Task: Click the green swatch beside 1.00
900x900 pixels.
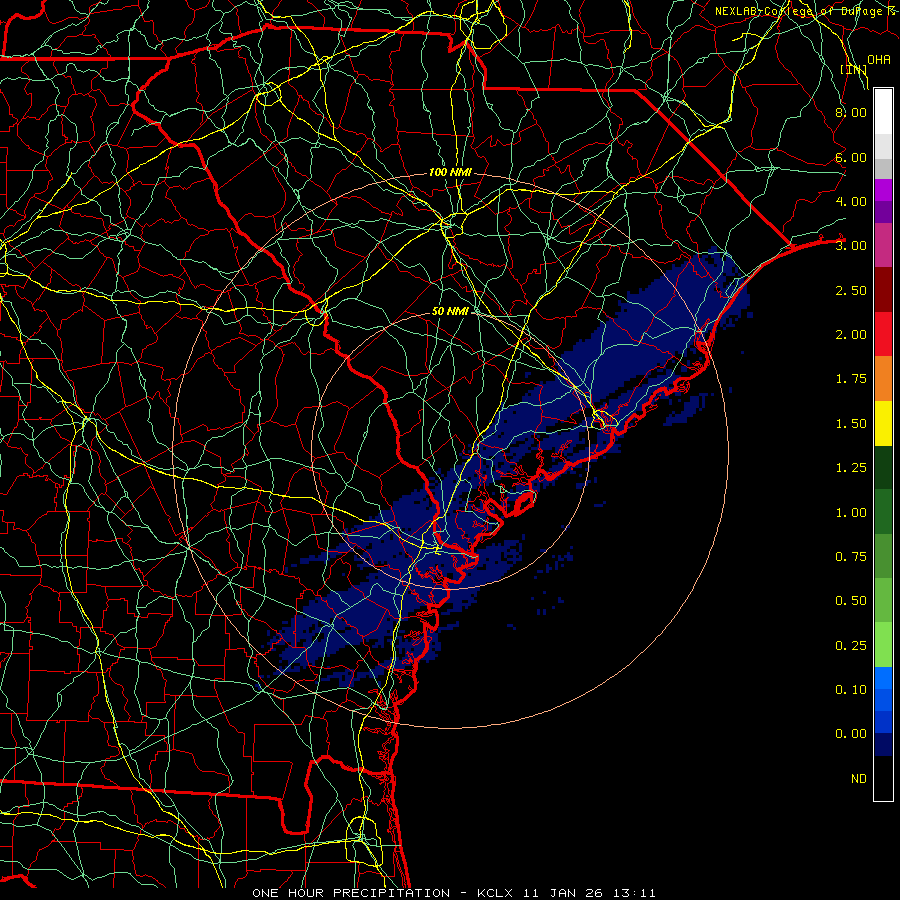Action: [883, 511]
